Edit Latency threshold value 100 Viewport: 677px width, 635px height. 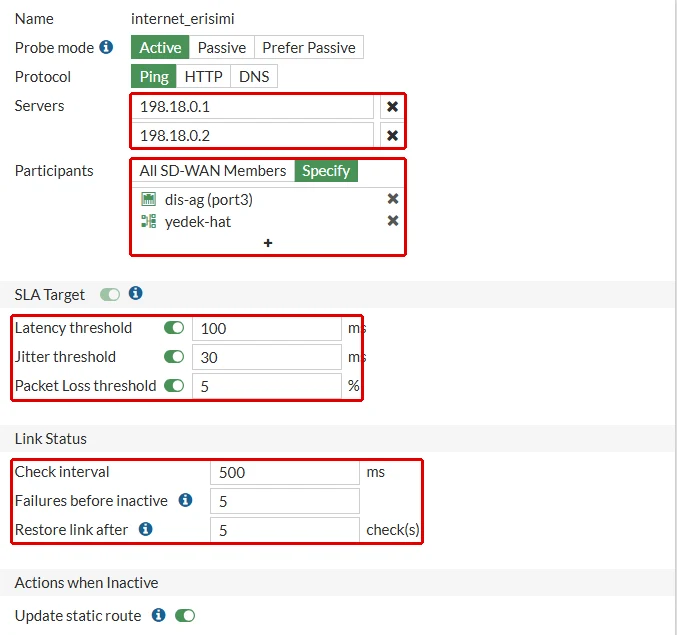tap(267, 329)
